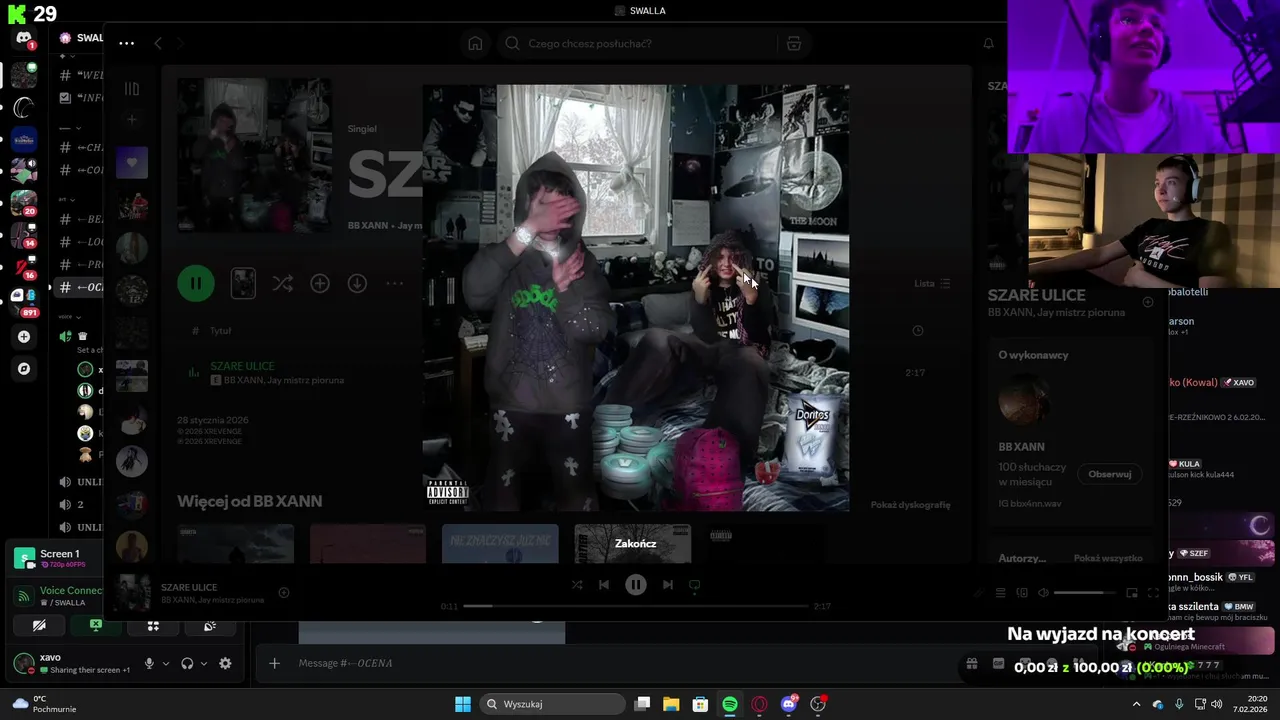1280x720 pixels.
Task: Click Pokaż wszystko beside Autorzy
Action: pos(1108,558)
